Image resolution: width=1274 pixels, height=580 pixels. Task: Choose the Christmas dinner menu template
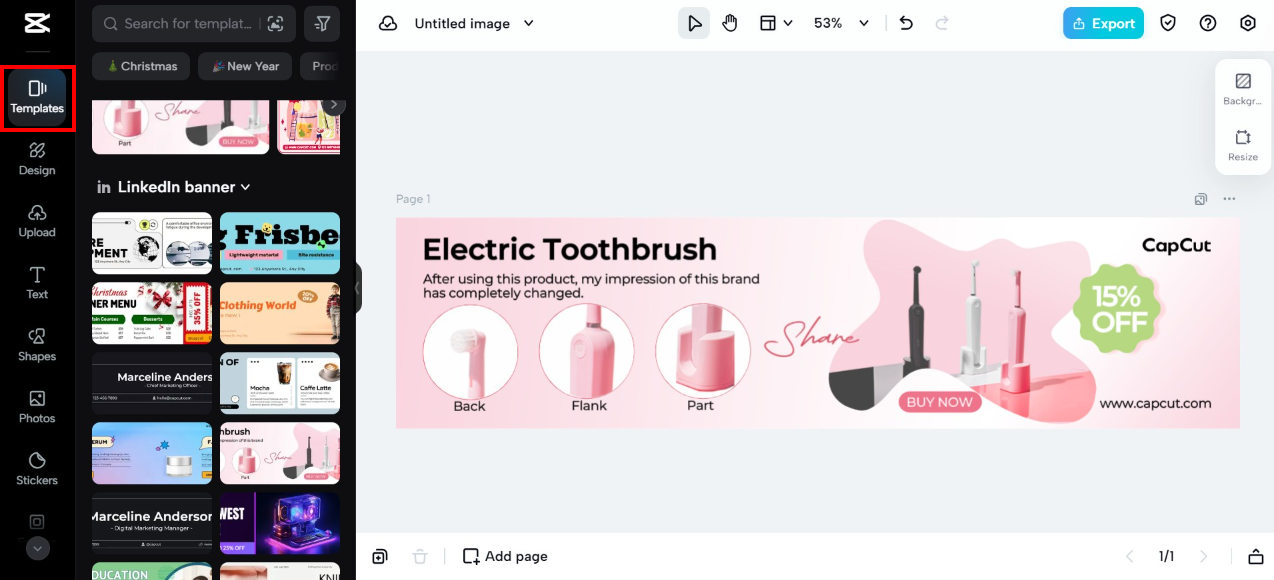[x=152, y=313]
